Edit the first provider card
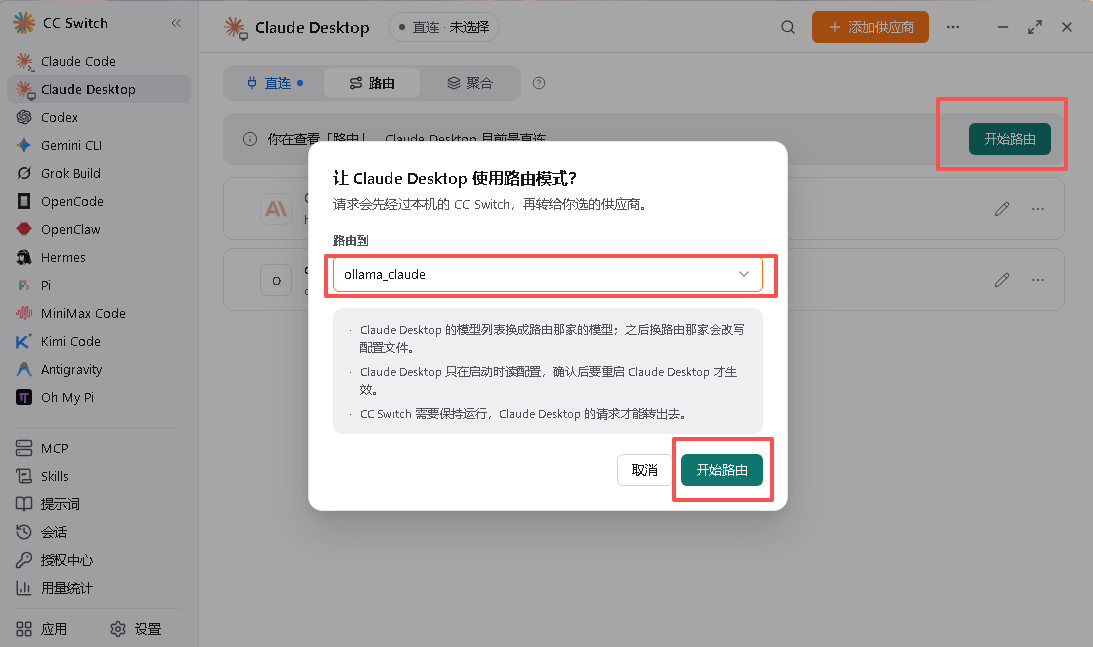Viewport: 1093px width, 647px height. [1002, 208]
